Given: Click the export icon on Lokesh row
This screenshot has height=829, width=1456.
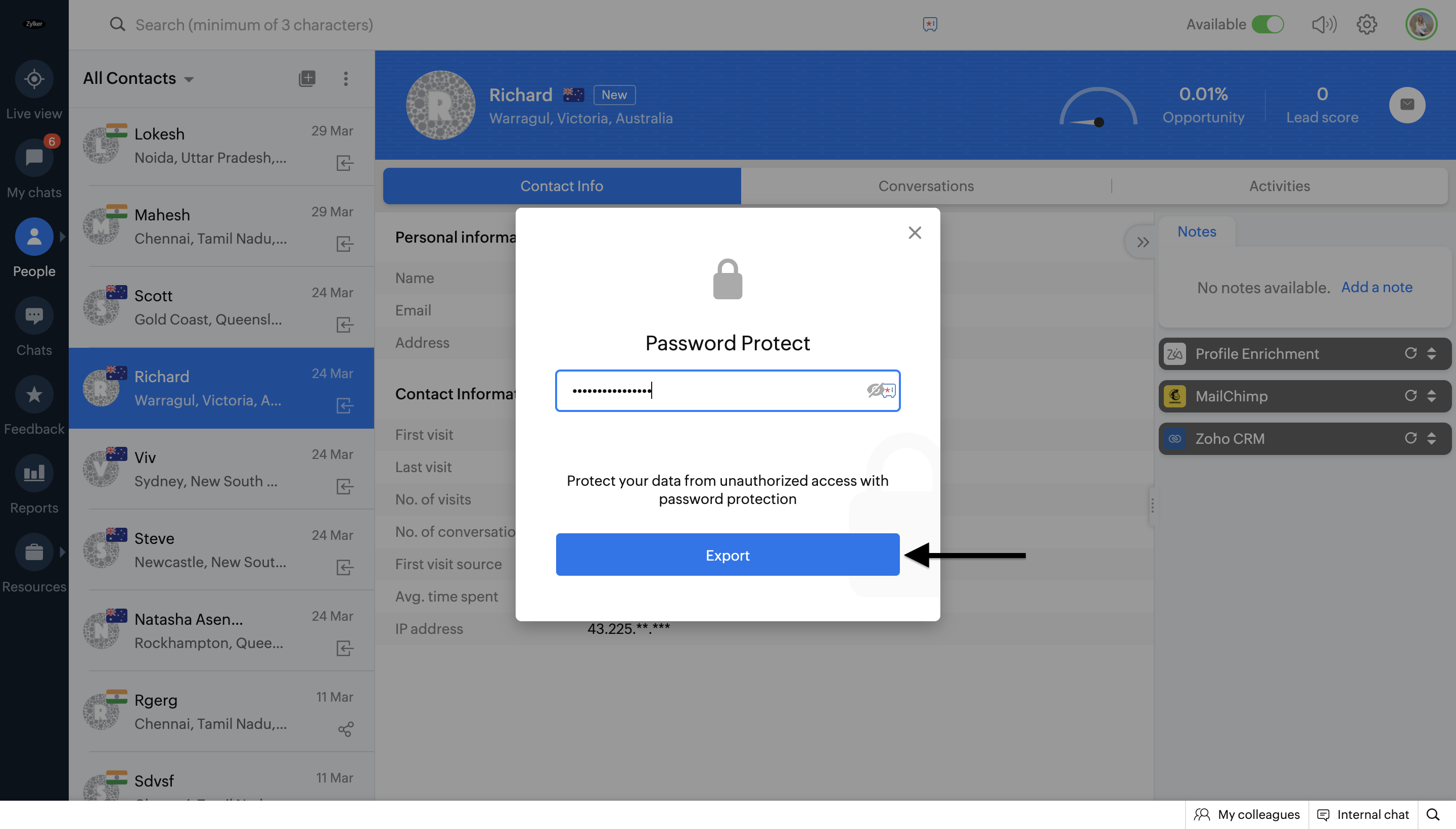Looking at the screenshot, I should [344, 163].
